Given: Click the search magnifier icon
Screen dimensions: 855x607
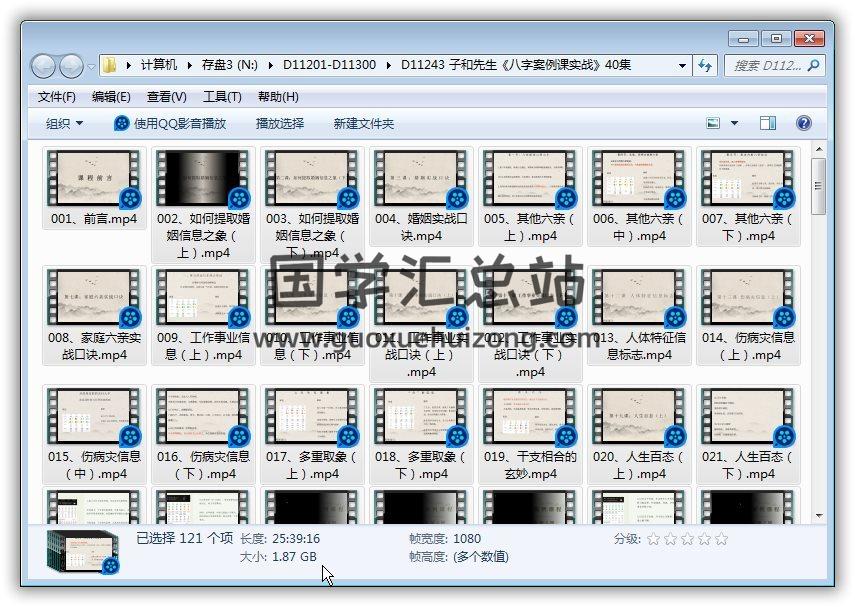Looking at the screenshot, I should (814, 65).
